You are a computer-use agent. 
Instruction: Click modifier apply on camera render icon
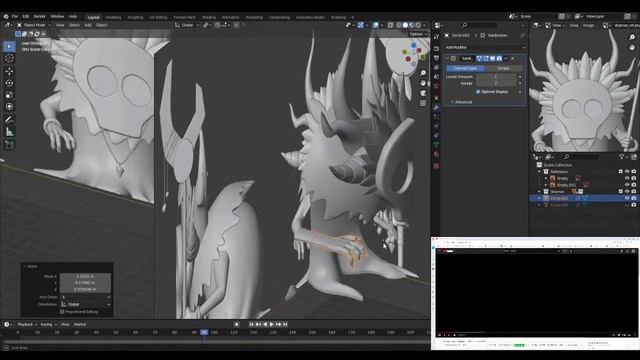499,58
